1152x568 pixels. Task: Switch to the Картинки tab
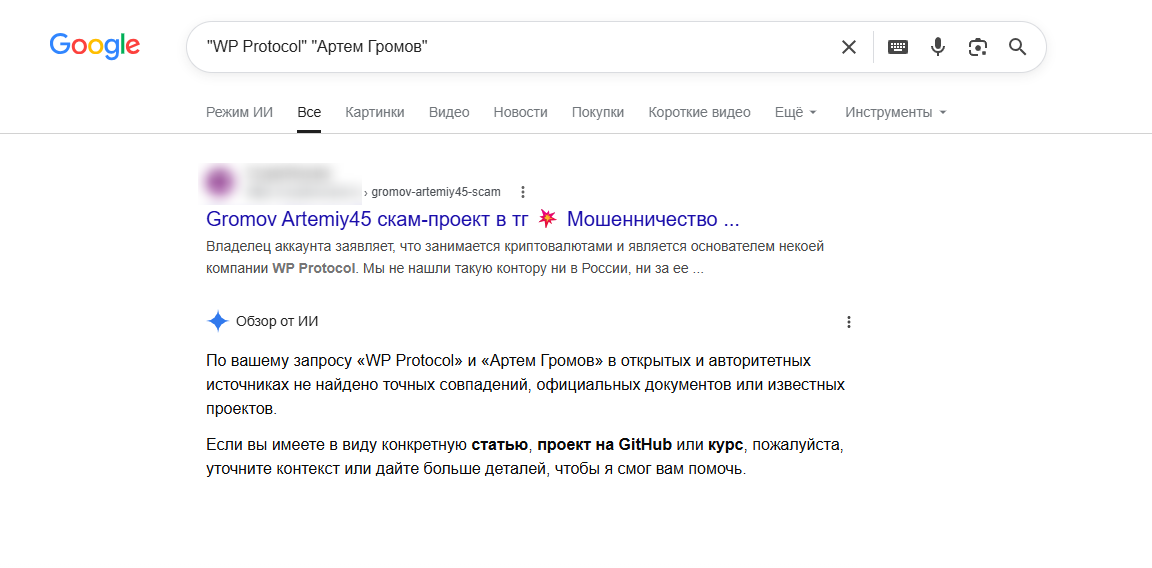pyautogui.click(x=375, y=112)
